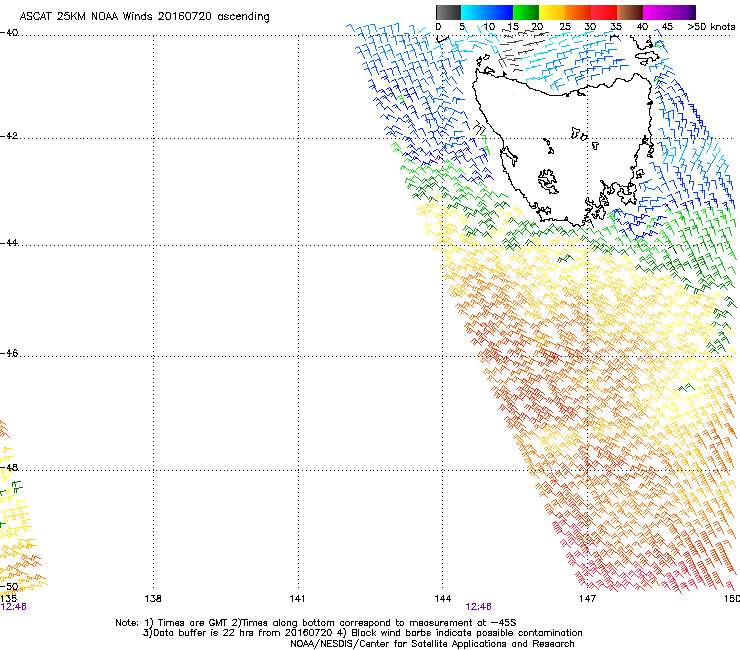Click the red 30-35 knots color segment
Viewport: 740px width, 650px height.
604,12
